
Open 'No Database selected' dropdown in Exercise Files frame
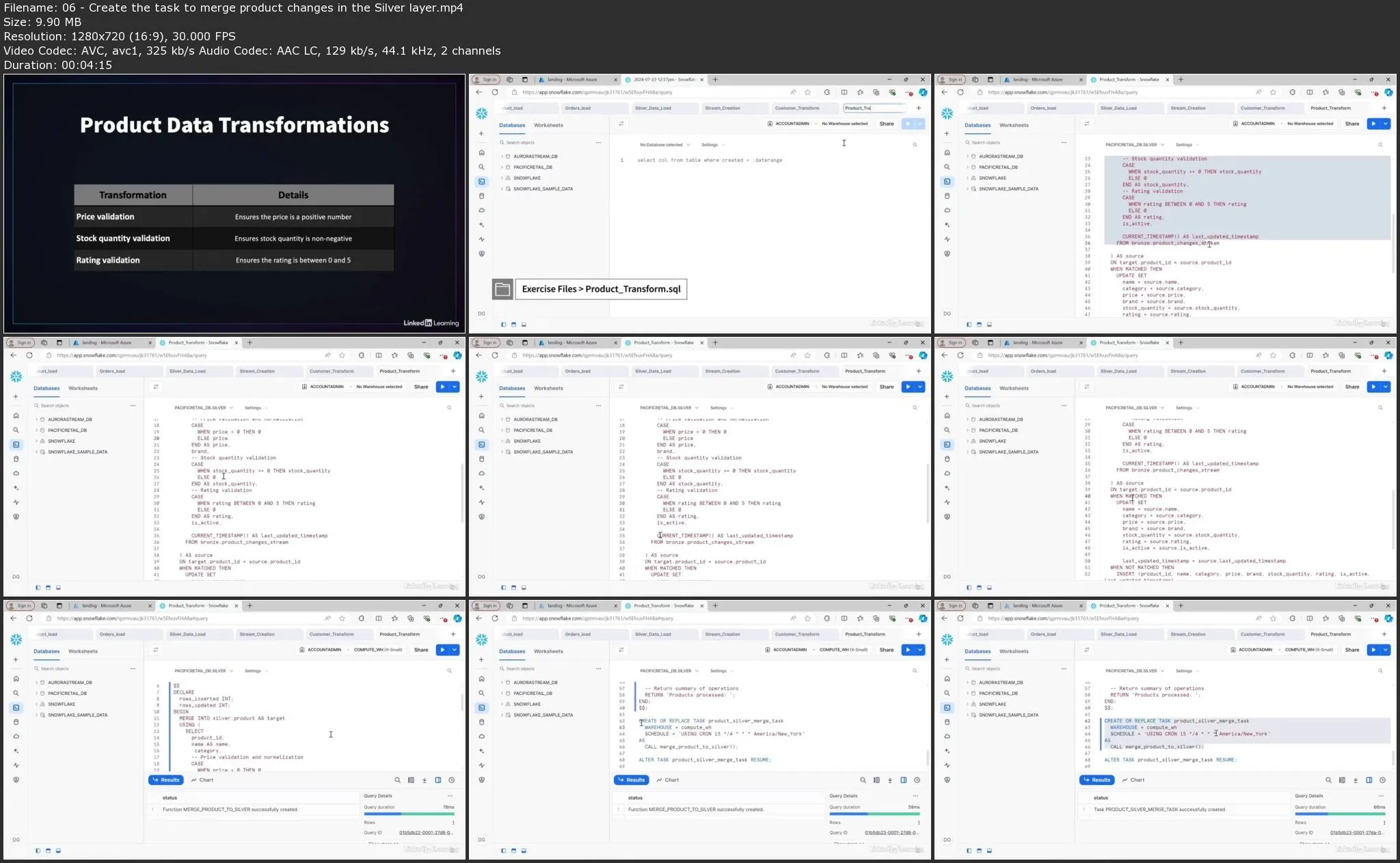click(x=664, y=145)
